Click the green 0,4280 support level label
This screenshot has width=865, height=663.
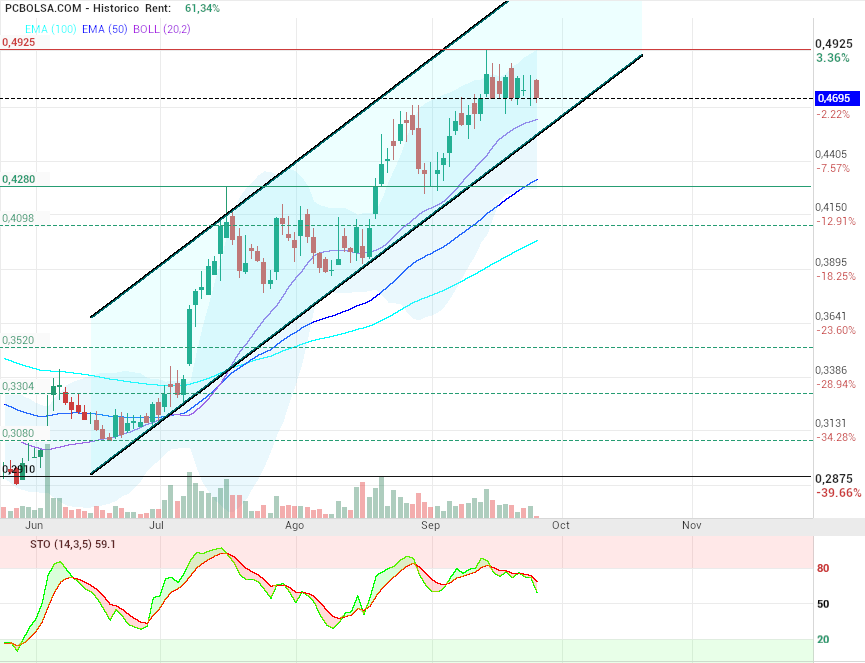pos(19,179)
